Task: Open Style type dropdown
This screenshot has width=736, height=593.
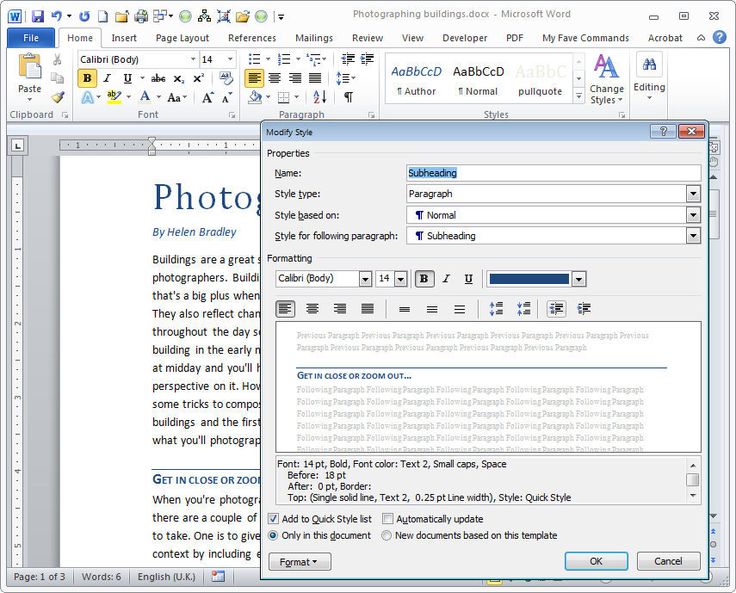Action: tap(693, 194)
